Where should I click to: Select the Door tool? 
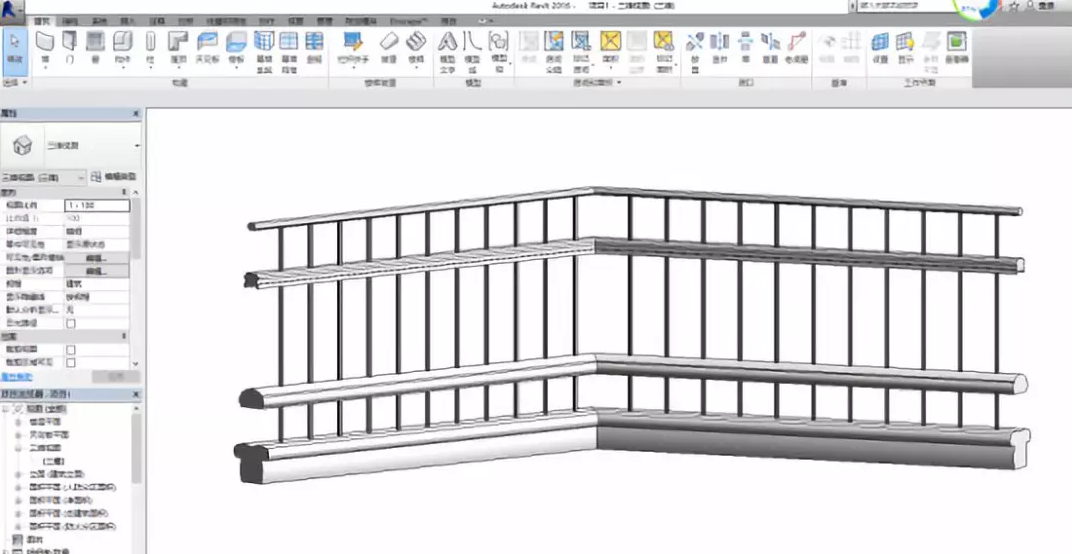[x=70, y=48]
